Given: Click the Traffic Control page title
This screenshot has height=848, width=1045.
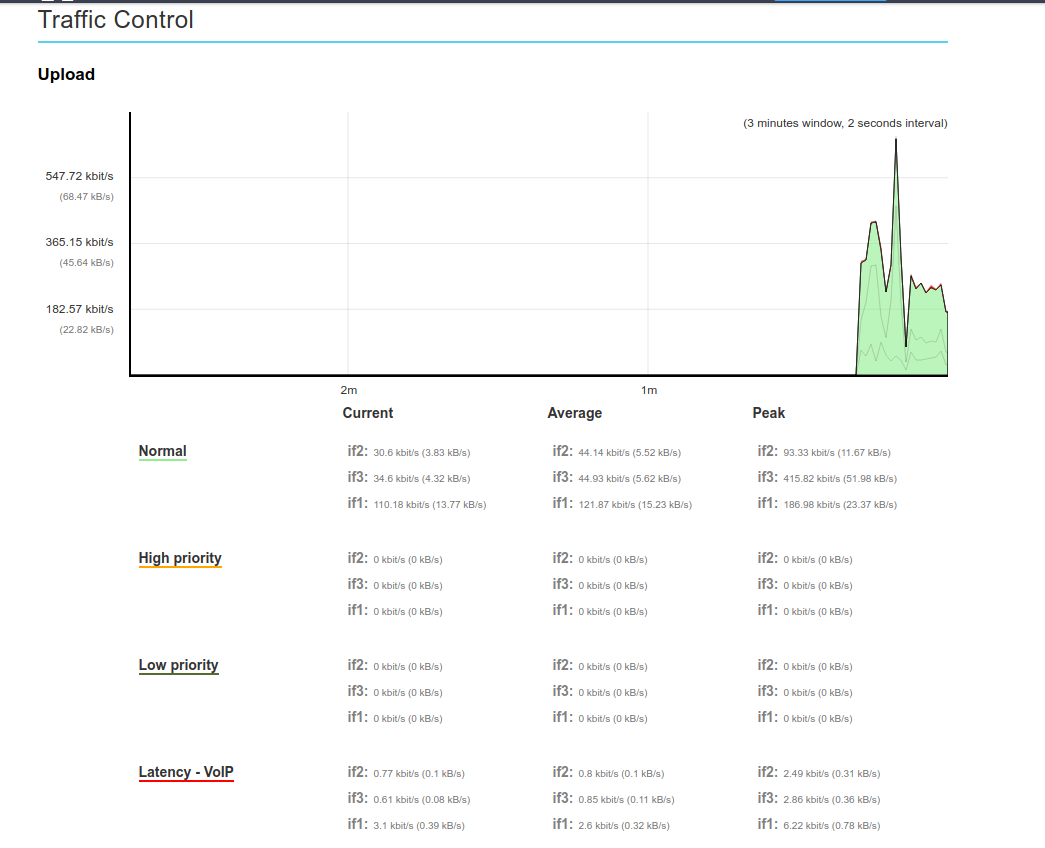Looking at the screenshot, I should pos(116,19).
